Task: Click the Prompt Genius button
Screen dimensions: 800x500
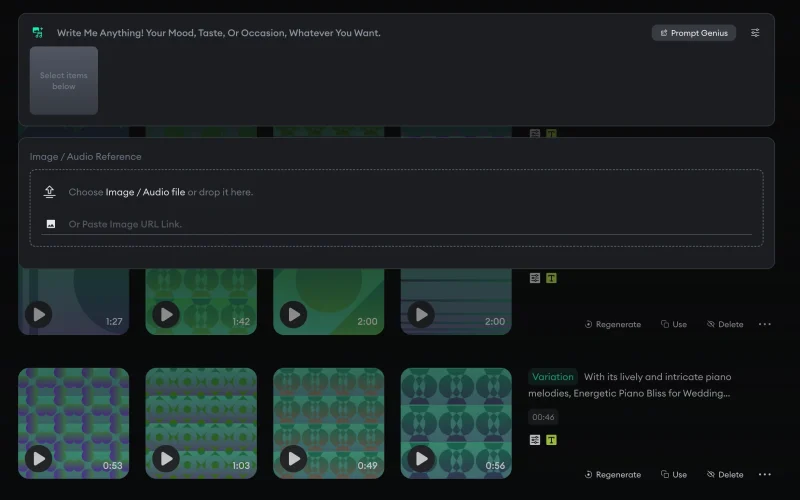Action: coord(694,33)
